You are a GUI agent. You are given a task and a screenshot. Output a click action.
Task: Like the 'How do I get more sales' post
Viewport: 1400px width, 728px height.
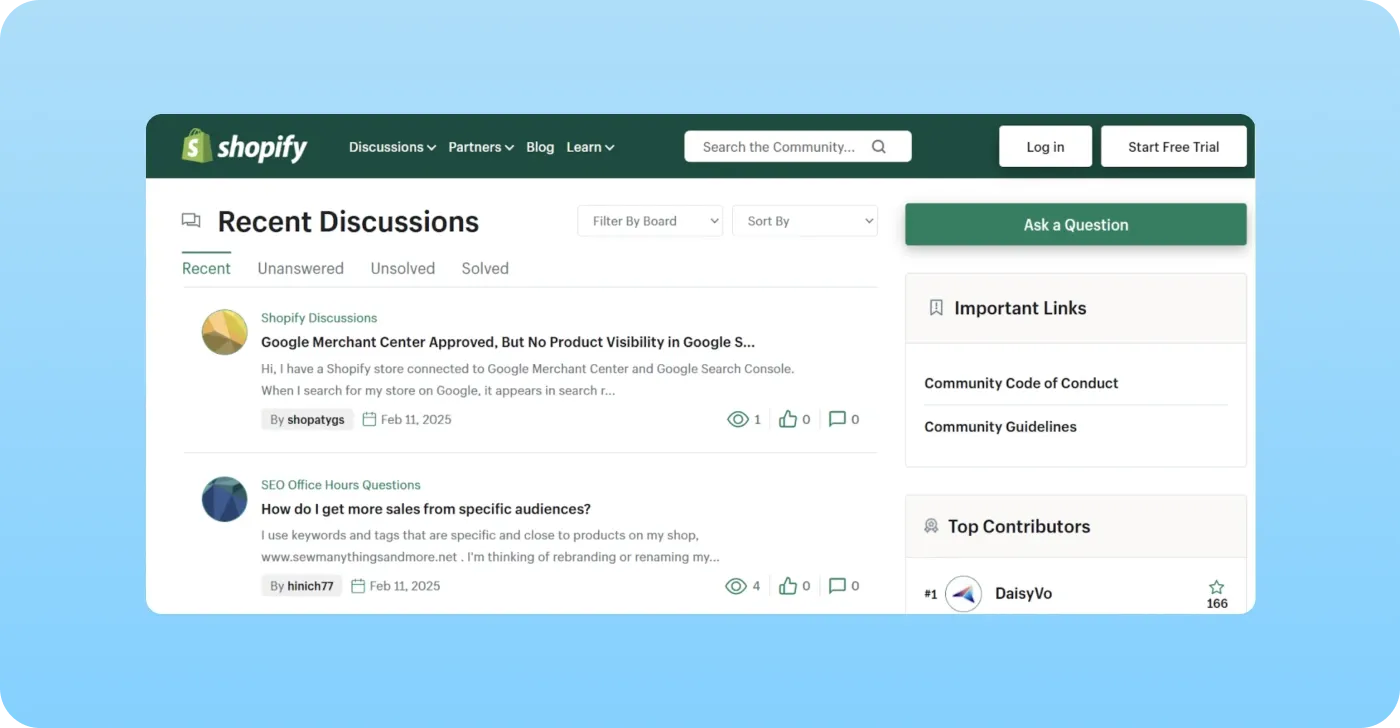[x=788, y=586]
